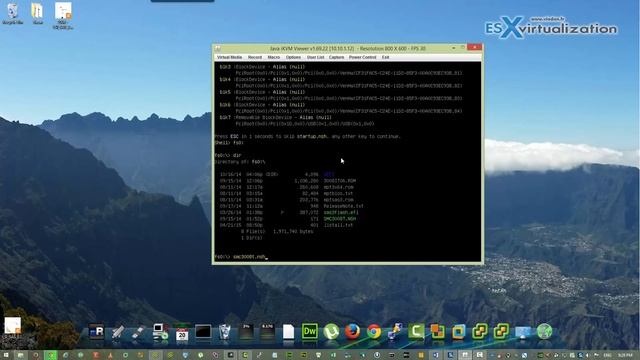The width and height of the screenshot is (640, 360).
Task: Click the taskbar clock
Action: (625, 355)
